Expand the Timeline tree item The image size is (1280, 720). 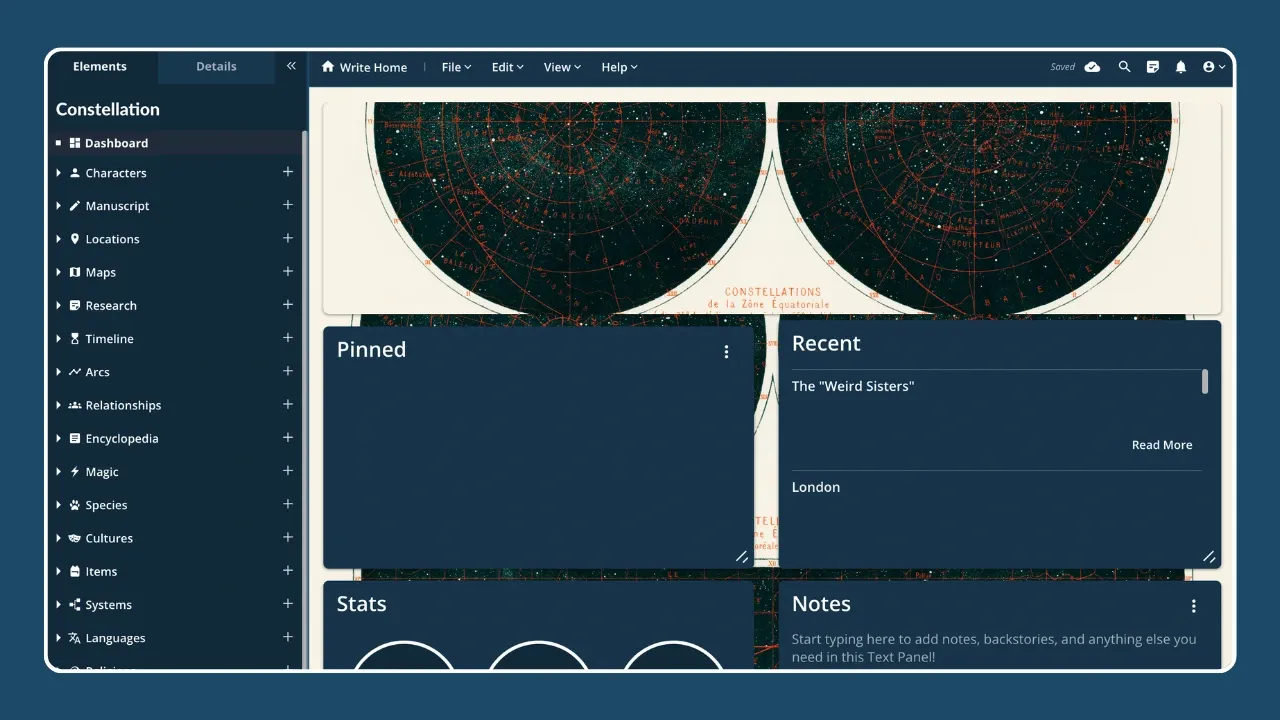click(59, 338)
